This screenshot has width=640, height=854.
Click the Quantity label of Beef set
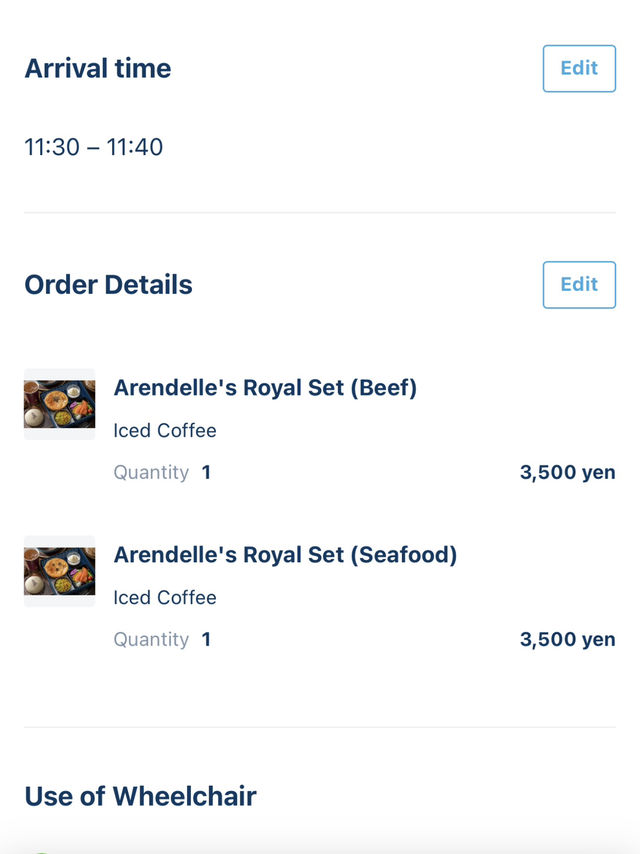pyautogui.click(x=151, y=473)
